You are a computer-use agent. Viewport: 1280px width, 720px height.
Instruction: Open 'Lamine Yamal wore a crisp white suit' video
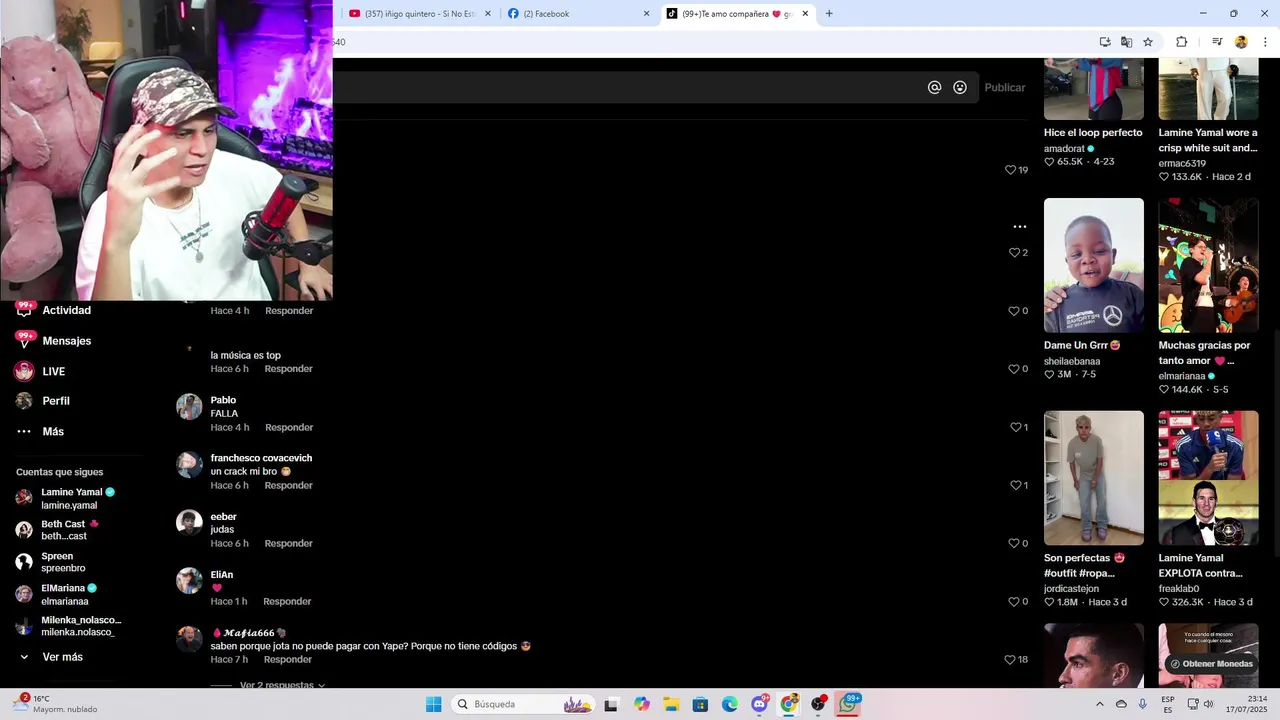tap(1208, 89)
